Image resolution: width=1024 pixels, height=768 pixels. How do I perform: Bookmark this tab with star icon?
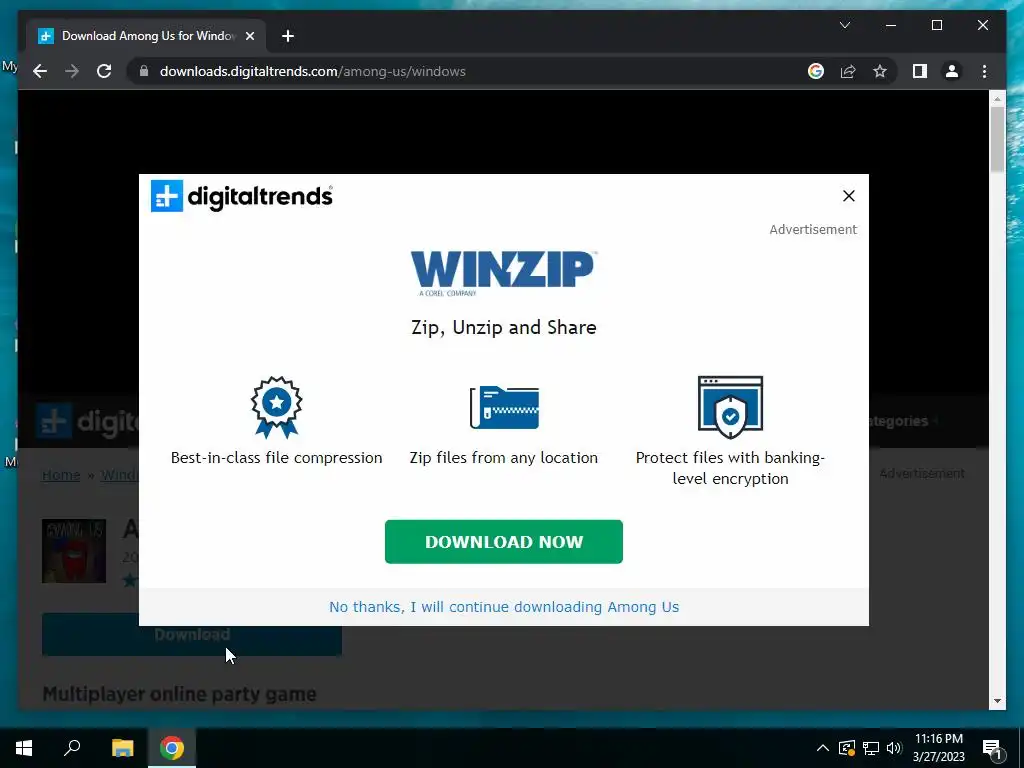coord(880,71)
